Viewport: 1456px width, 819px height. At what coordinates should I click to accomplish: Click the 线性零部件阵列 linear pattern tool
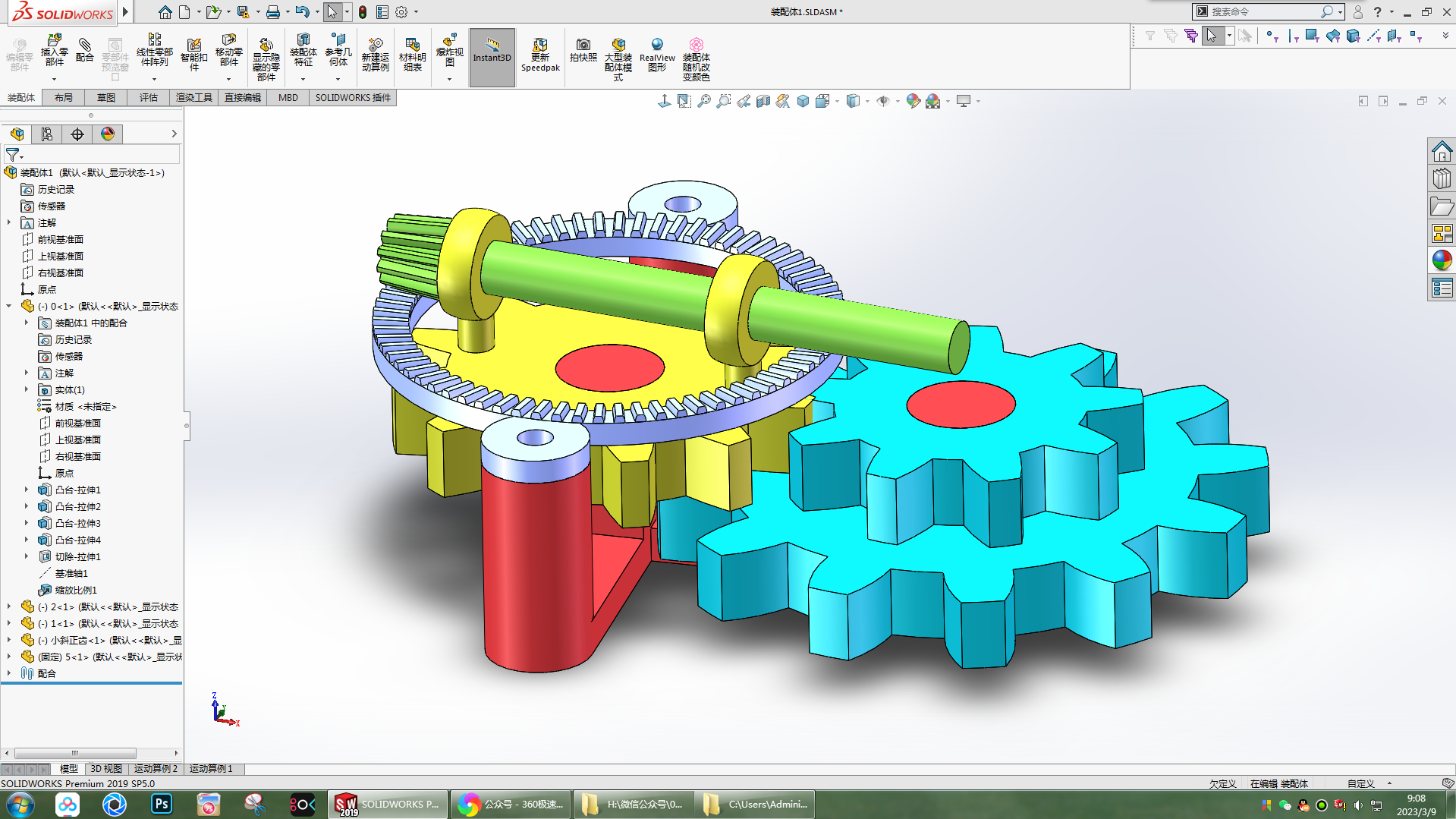[154, 52]
